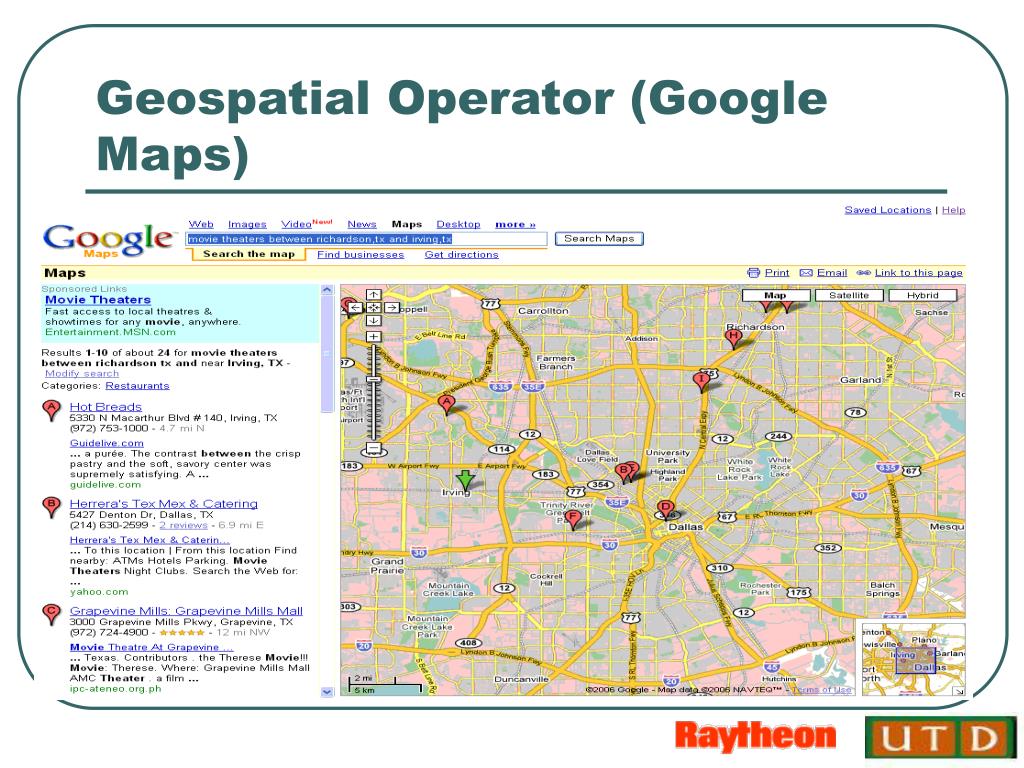Image resolution: width=1024 pixels, height=768 pixels.
Task: Pan the map up with arrow button
Action: coord(373,295)
